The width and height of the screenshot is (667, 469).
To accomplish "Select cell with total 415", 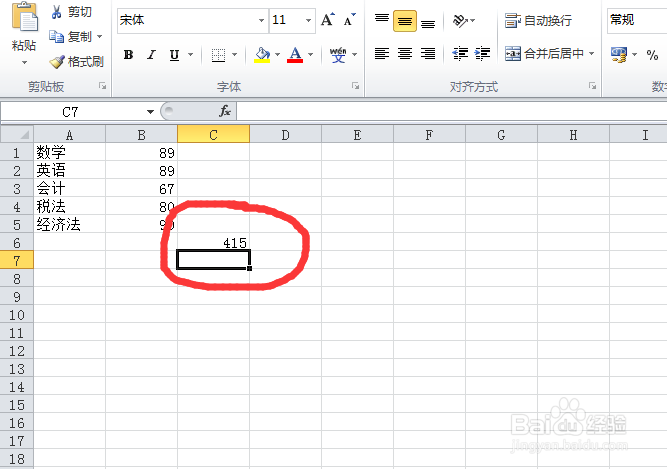I will [x=214, y=242].
